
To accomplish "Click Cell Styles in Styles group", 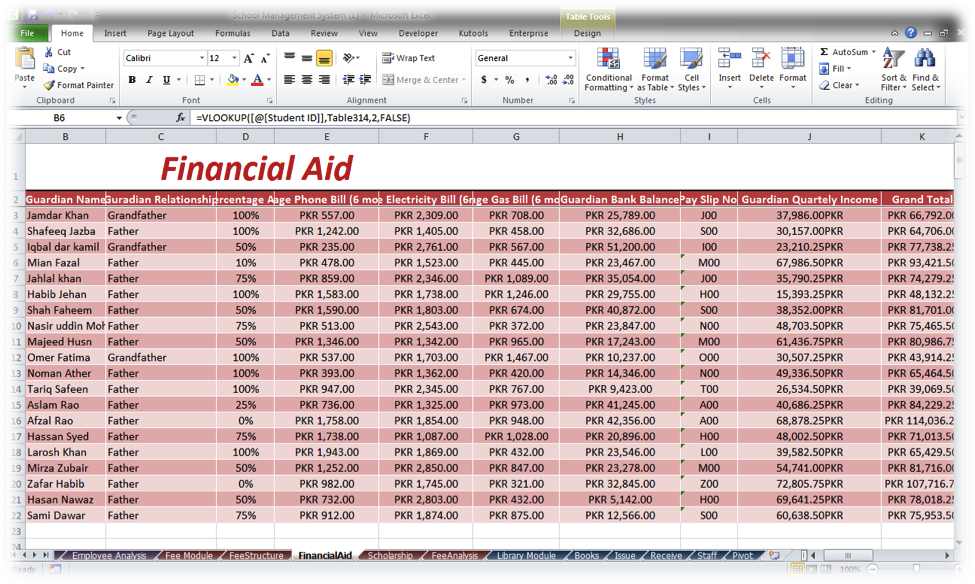I will tap(693, 70).
